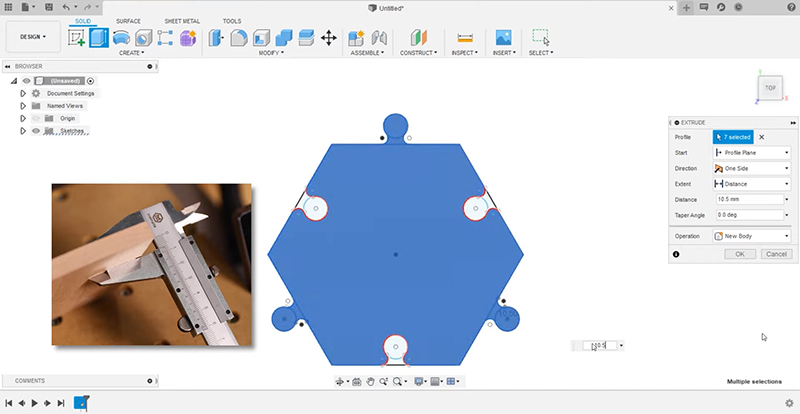Toggle visibility of Unsaved root component
Image resolution: width=800 pixels, height=414 pixels.
point(27,80)
